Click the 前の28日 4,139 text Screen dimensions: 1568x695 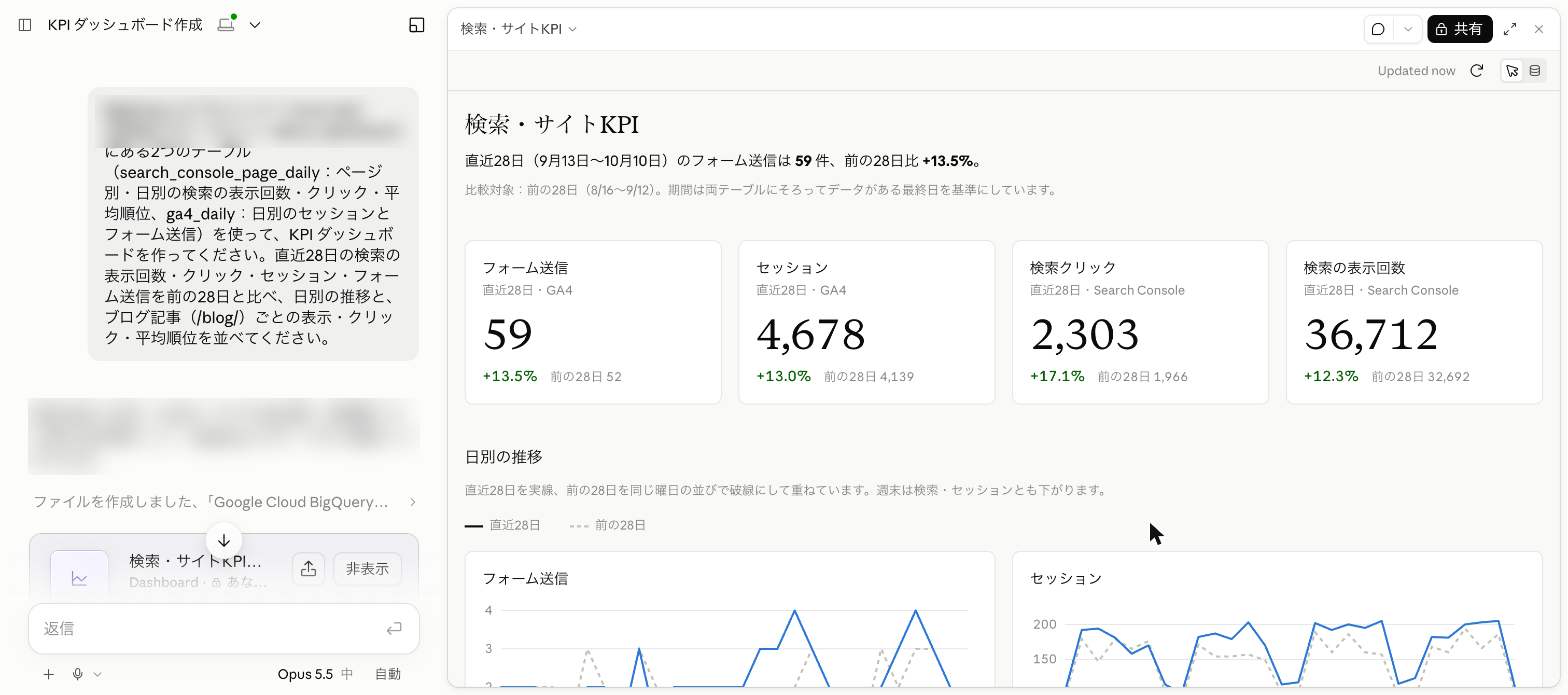point(869,377)
